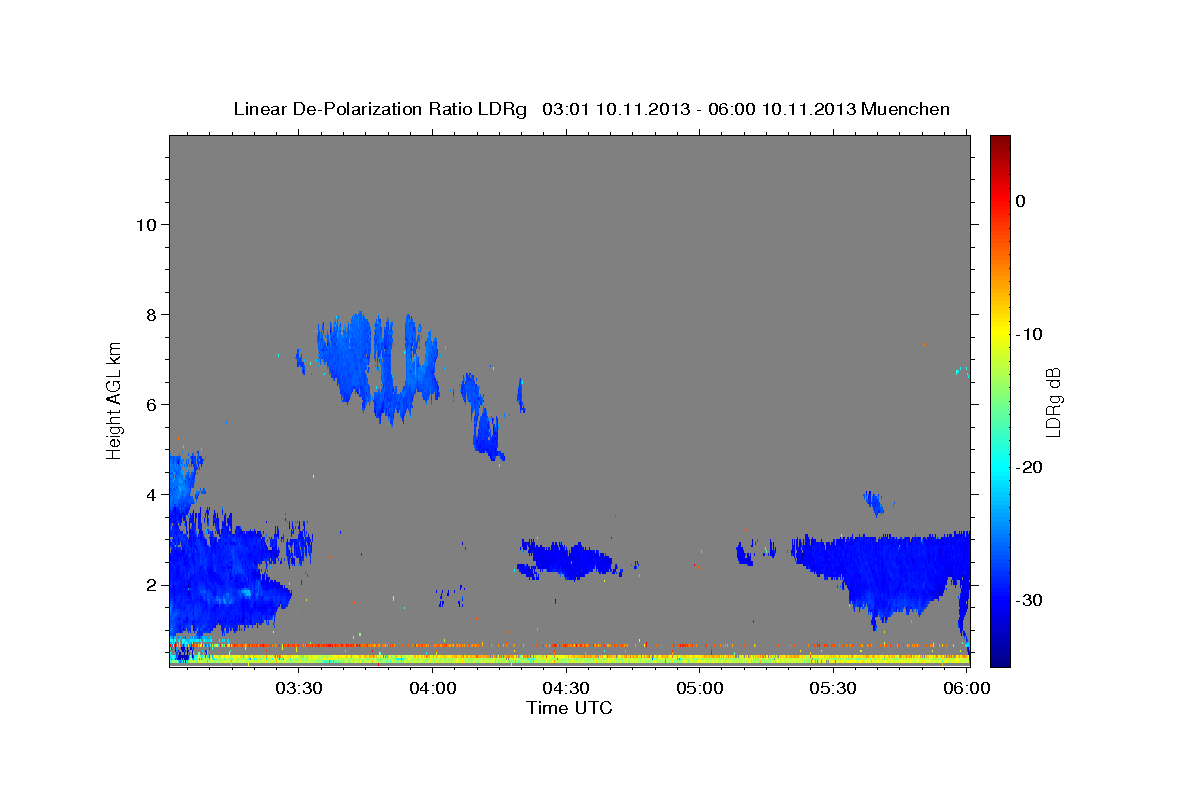Click the colorbar label '-20'
This screenshot has height=800, width=1200.
point(1031,467)
